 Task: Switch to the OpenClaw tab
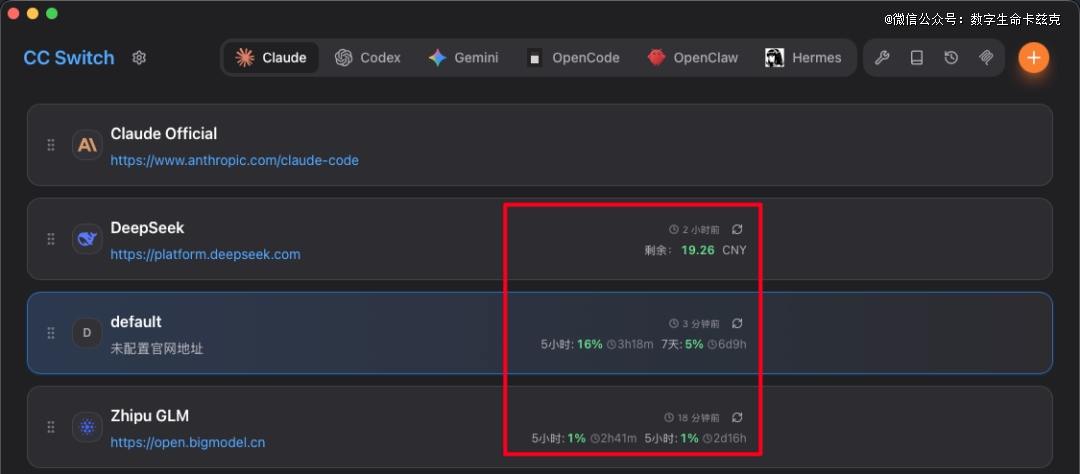coord(692,58)
